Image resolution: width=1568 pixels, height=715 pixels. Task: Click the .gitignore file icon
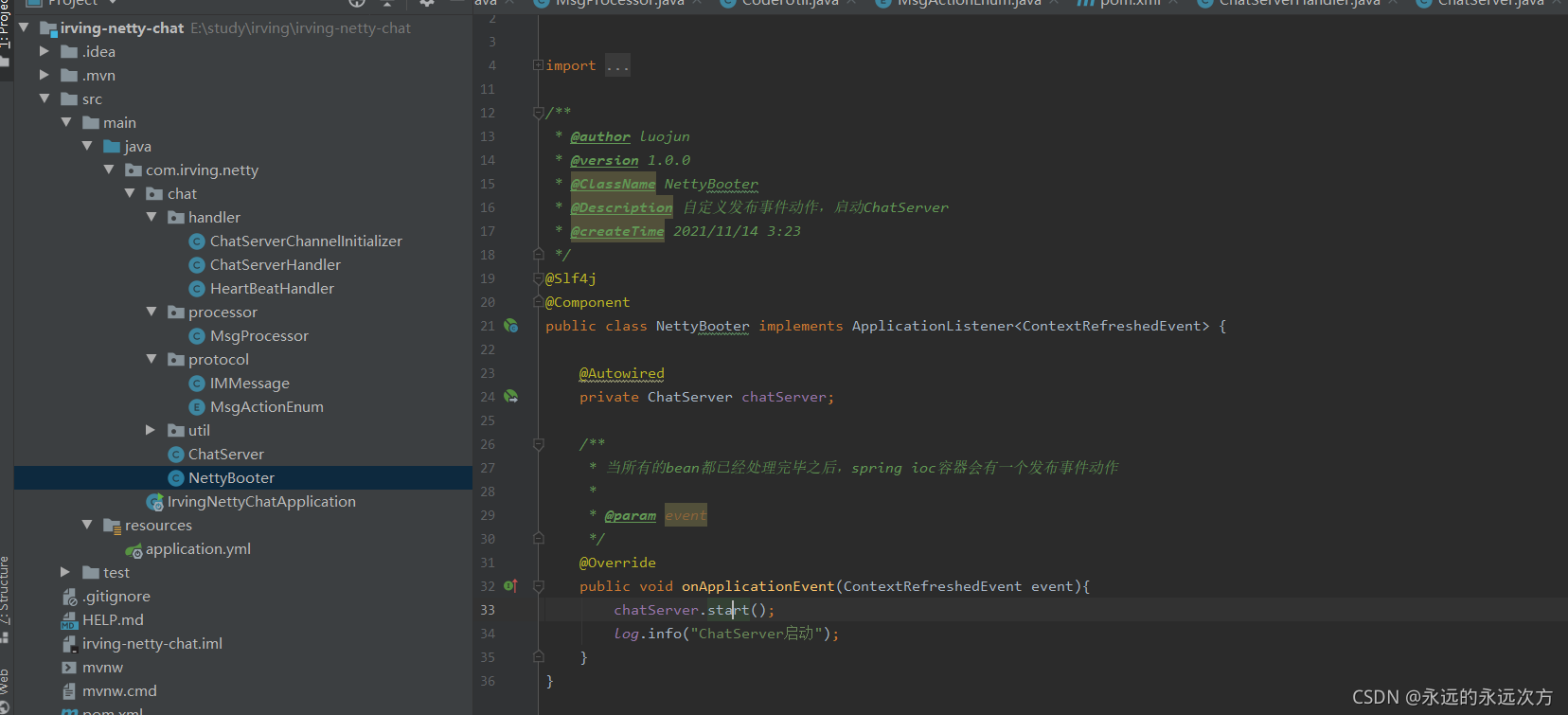pyautogui.click(x=69, y=597)
